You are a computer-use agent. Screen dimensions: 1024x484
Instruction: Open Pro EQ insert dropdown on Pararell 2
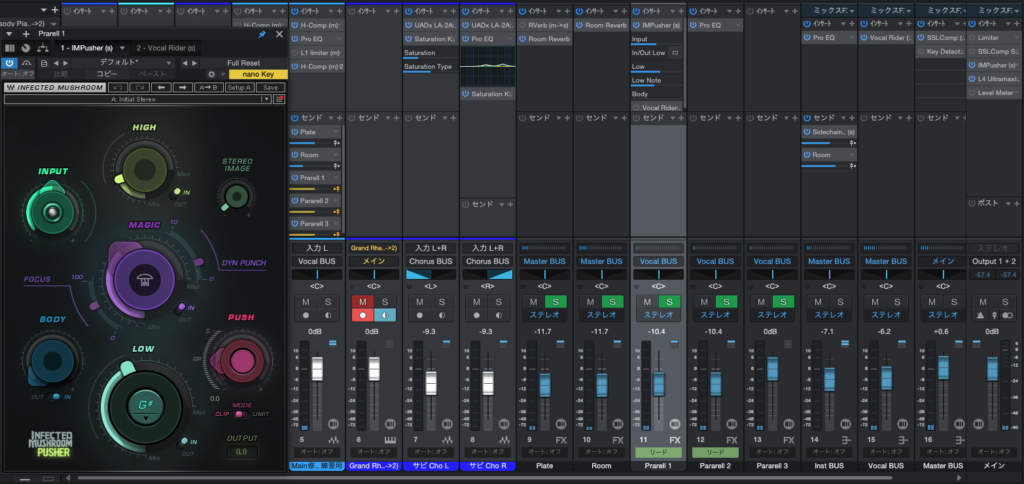click(x=737, y=25)
